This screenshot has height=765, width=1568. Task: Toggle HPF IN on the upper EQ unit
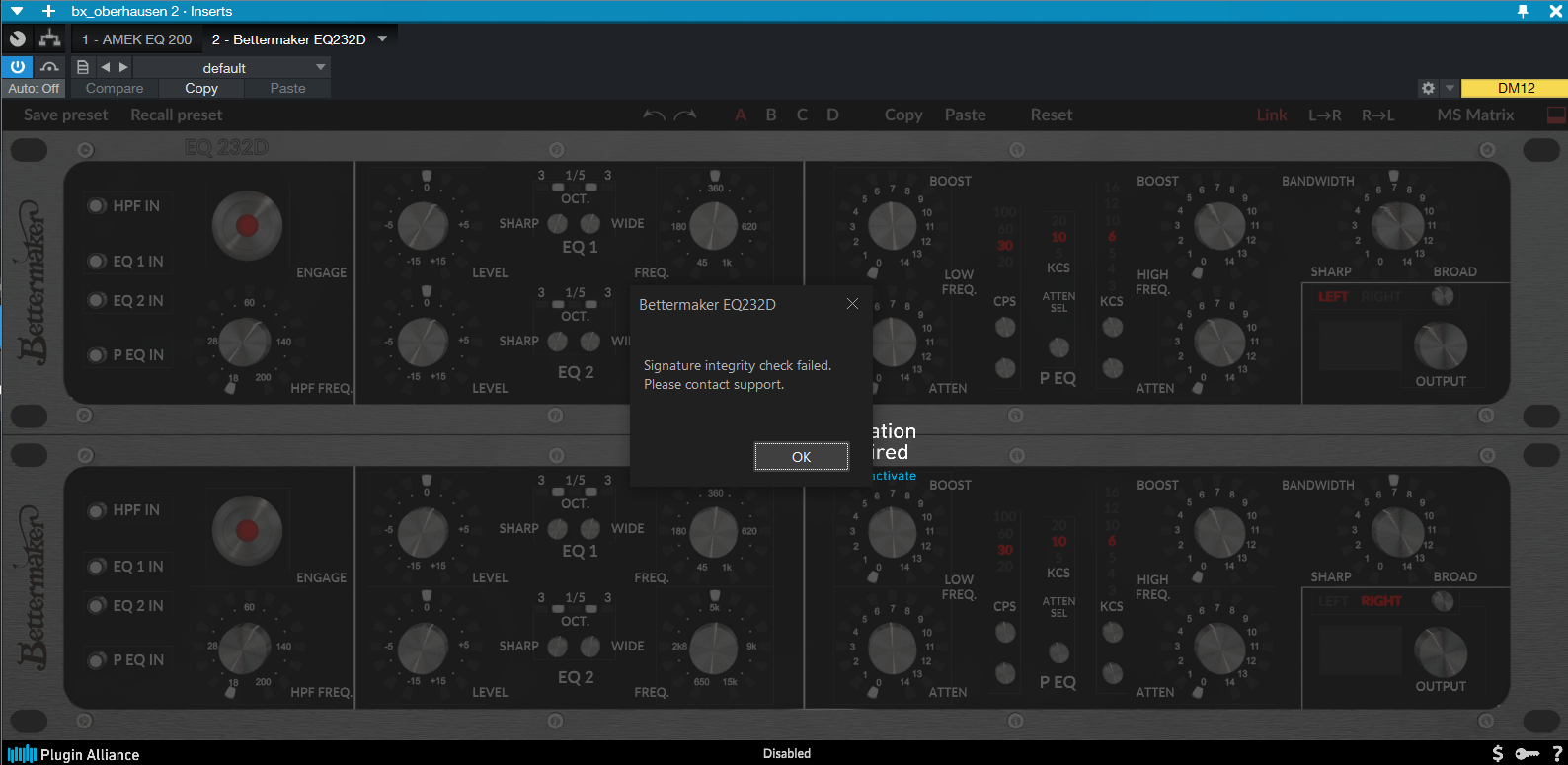coord(97,206)
